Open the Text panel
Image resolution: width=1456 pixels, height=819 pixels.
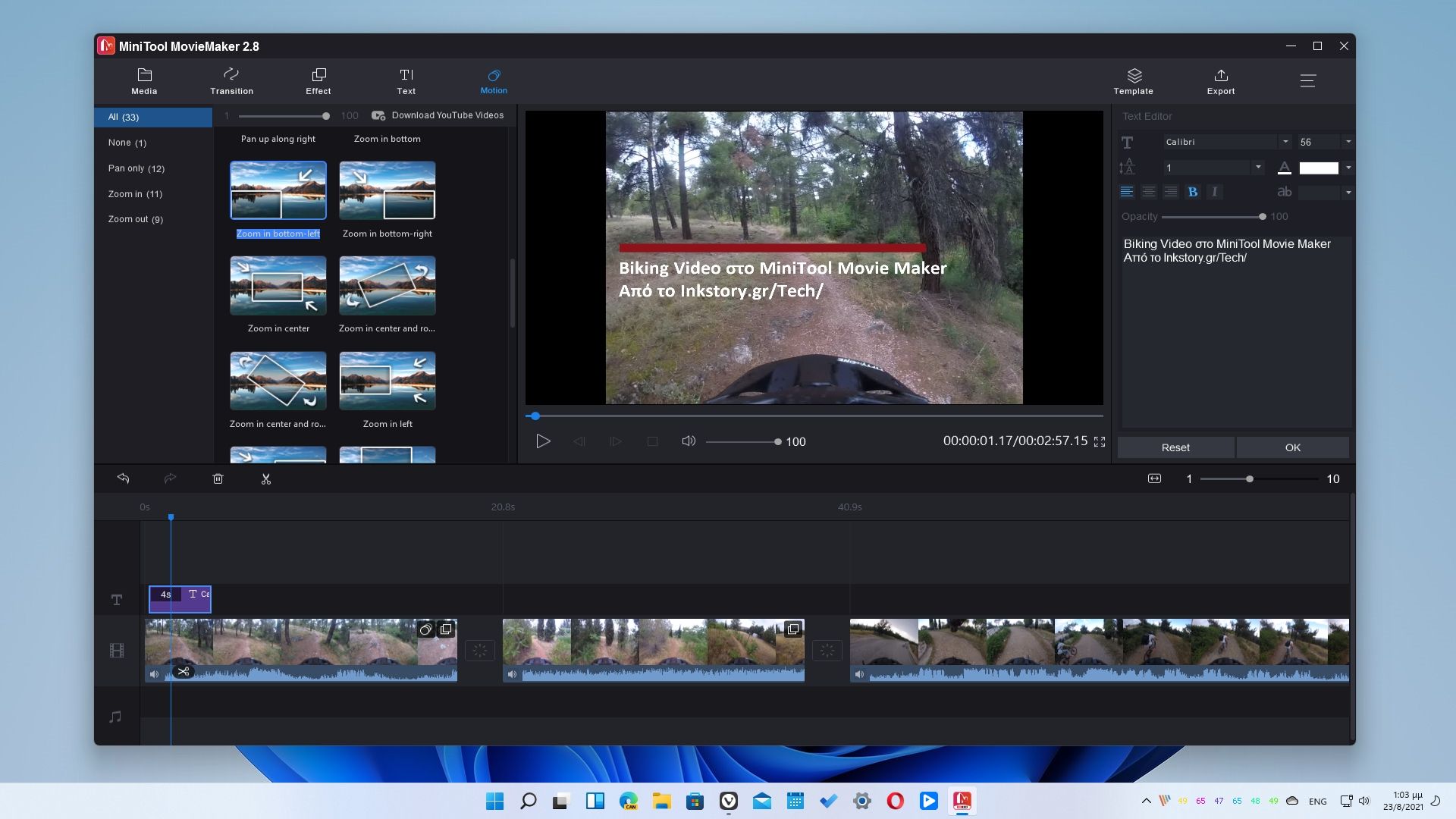coord(406,81)
